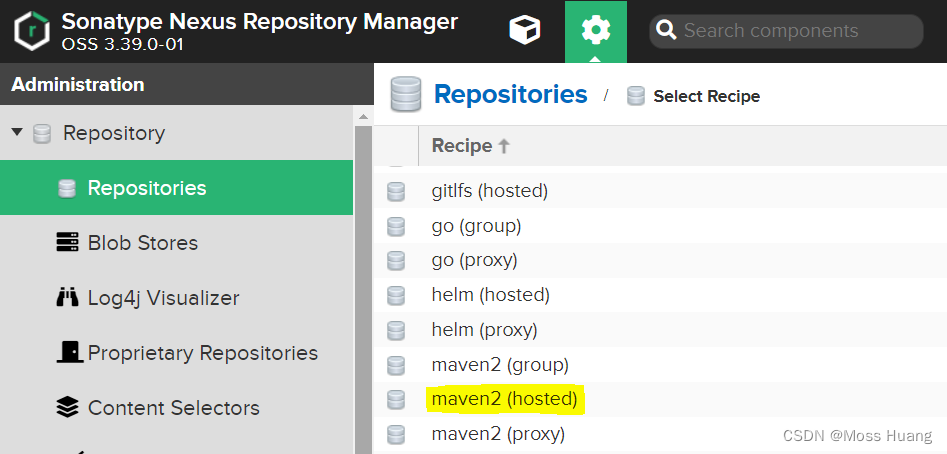This screenshot has height=454, width=947.
Task: Click the Log4j Visualizer binoculars icon
Action: (68, 297)
